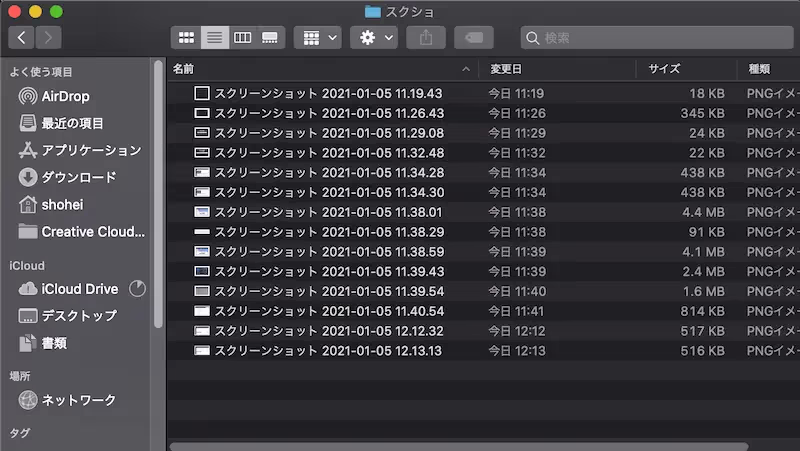
Task: Sort by the 名前 column header
Action: pyautogui.click(x=183, y=69)
